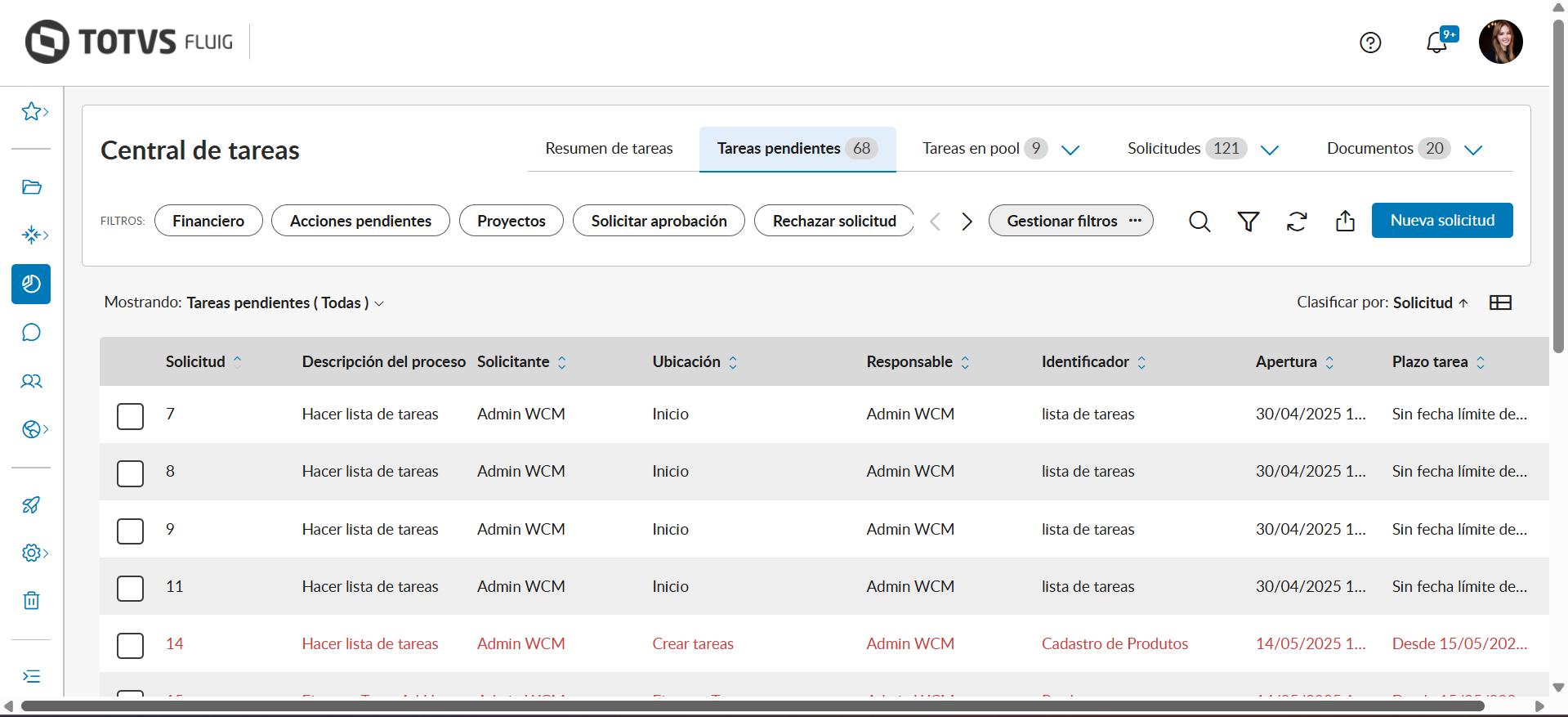This screenshot has width=1568, height=717.
Task: Change the Clasificar por Solicitud sort
Action: tap(1431, 302)
